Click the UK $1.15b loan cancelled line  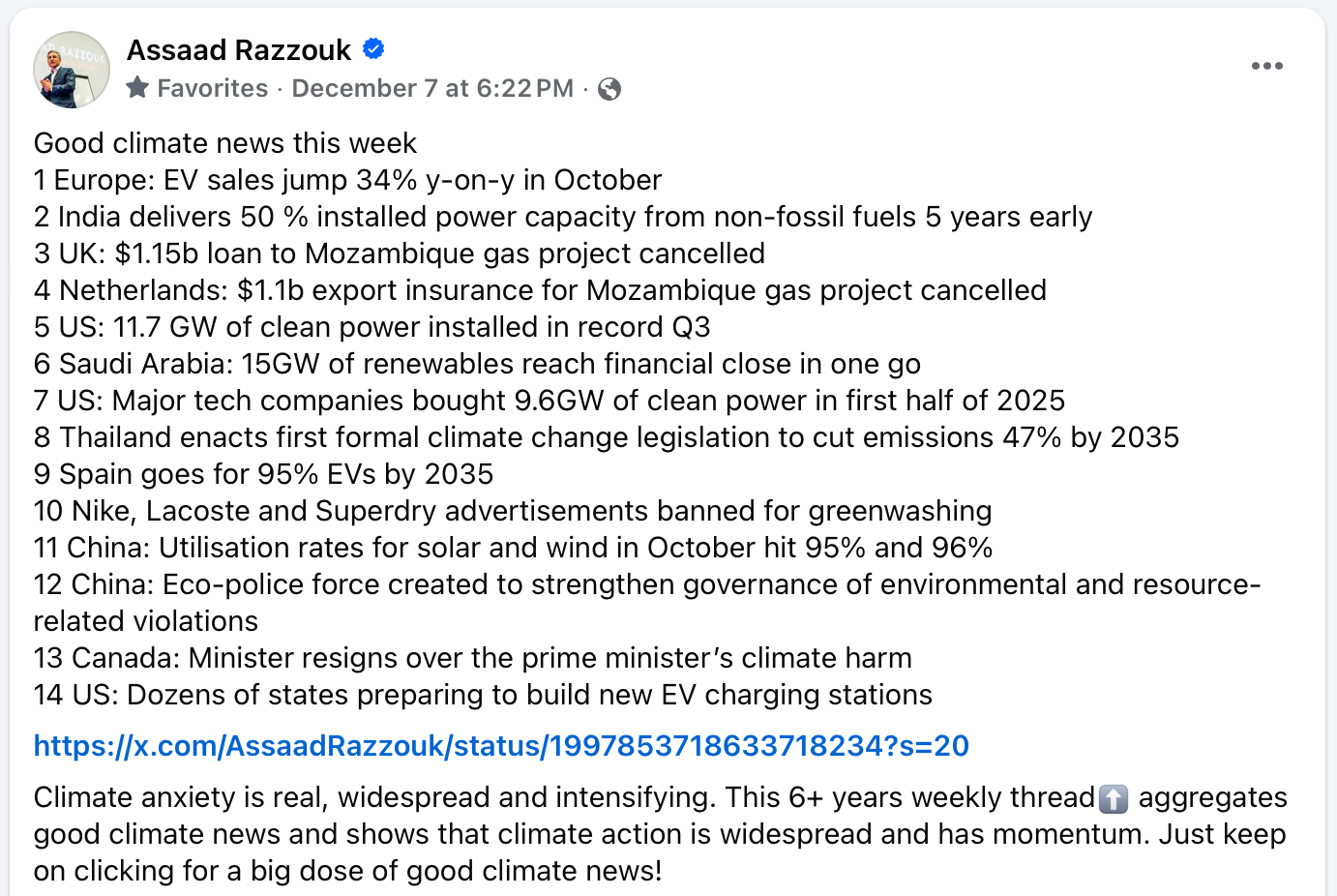pyautogui.click(x=399, y=254)
